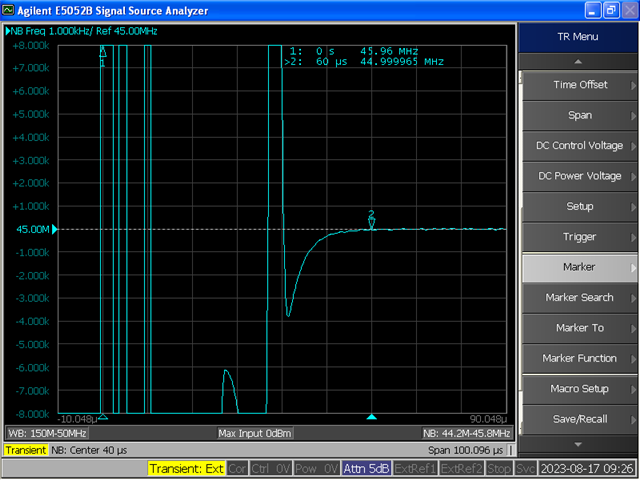Open the Span softkey menu

(x=580, y=116)
